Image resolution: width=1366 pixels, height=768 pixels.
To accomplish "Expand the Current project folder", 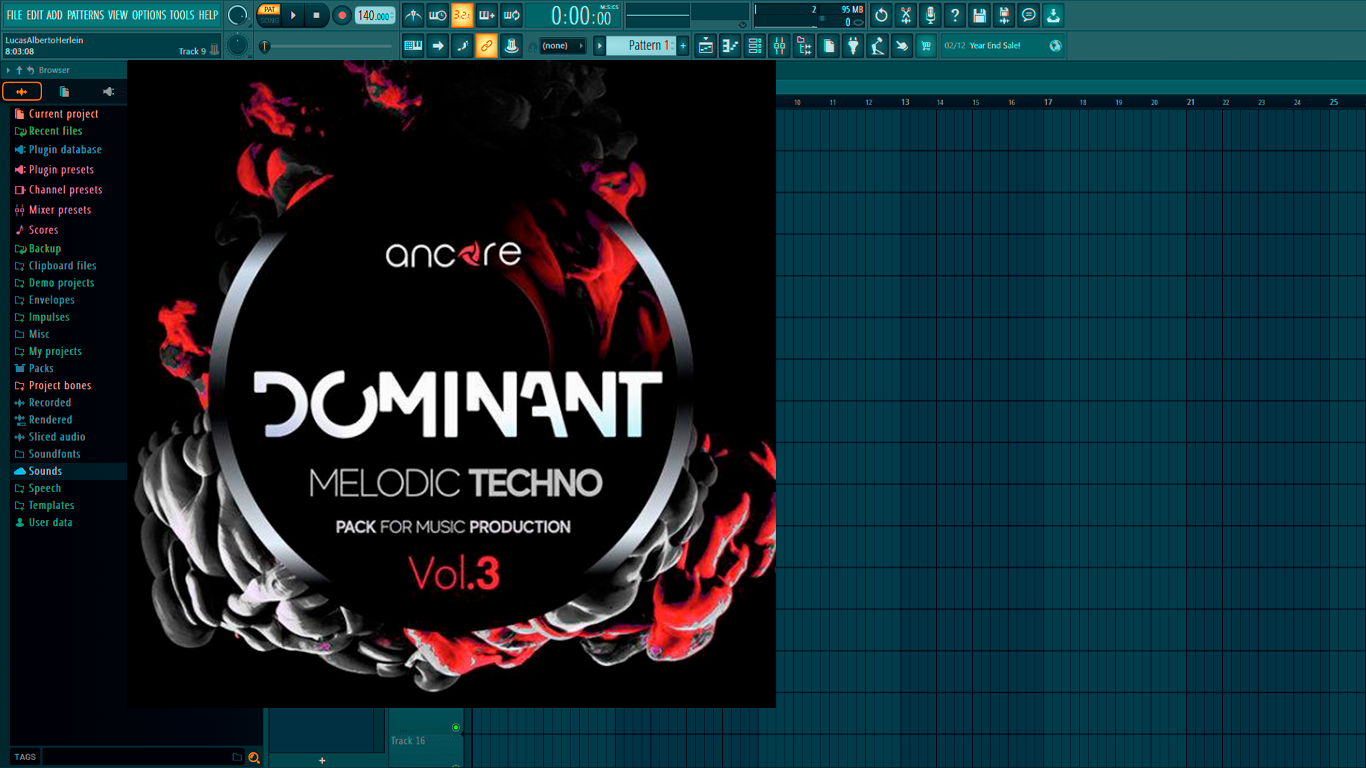I will pos(63,114).
